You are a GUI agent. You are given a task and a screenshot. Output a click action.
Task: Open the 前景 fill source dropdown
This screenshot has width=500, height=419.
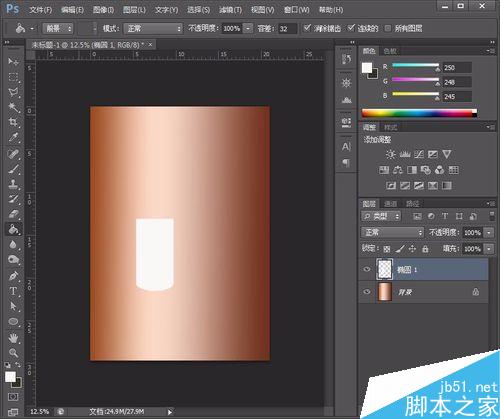point(57,29)
